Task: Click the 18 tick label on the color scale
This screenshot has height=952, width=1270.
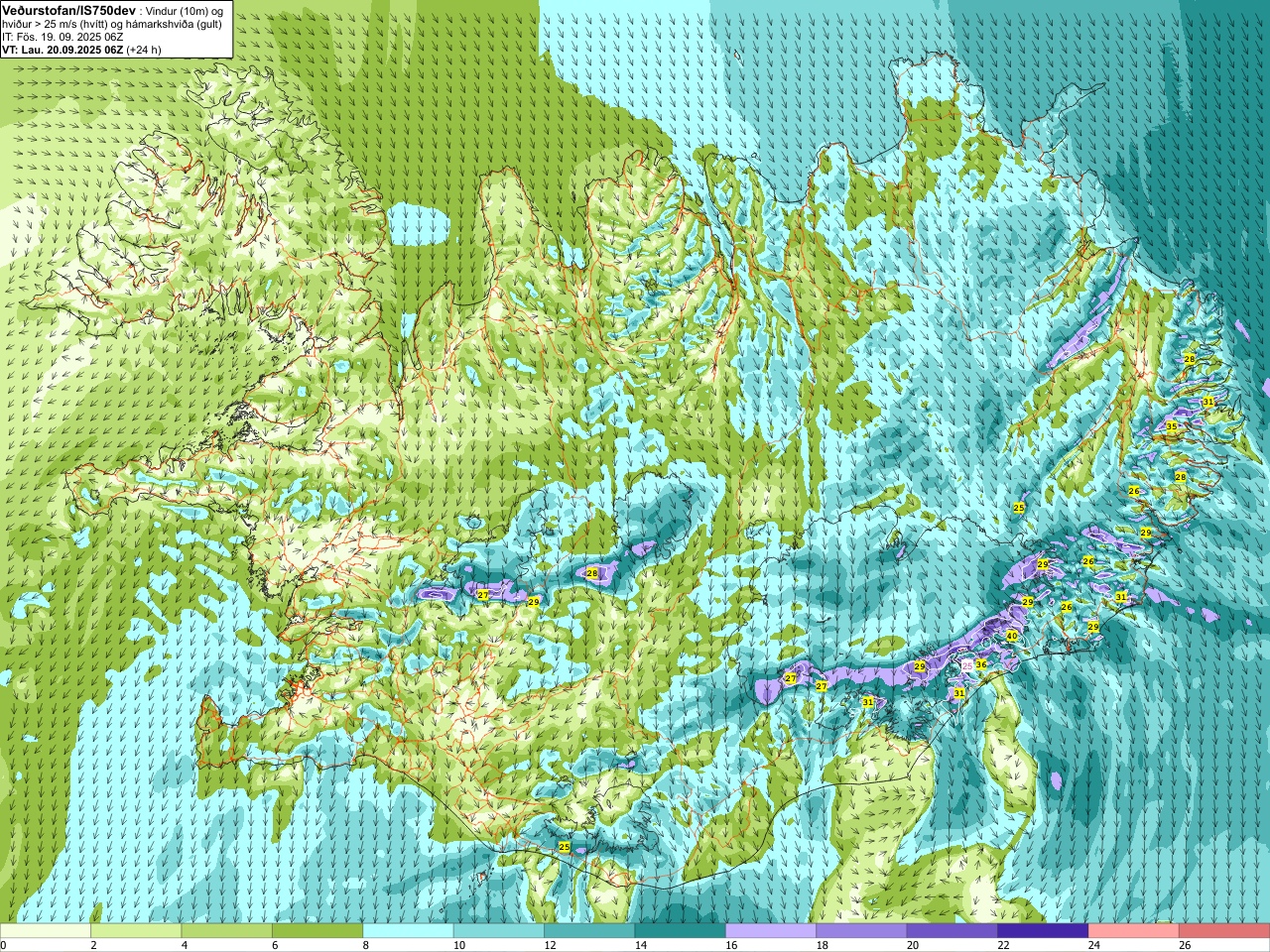Action: [x=822, y=945]
